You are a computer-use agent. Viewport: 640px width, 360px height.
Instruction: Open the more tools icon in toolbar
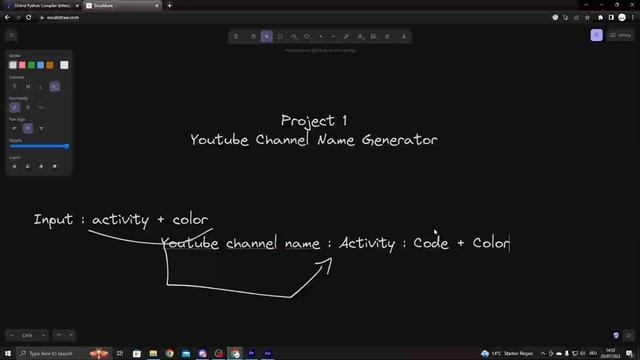tap(404, 37)
